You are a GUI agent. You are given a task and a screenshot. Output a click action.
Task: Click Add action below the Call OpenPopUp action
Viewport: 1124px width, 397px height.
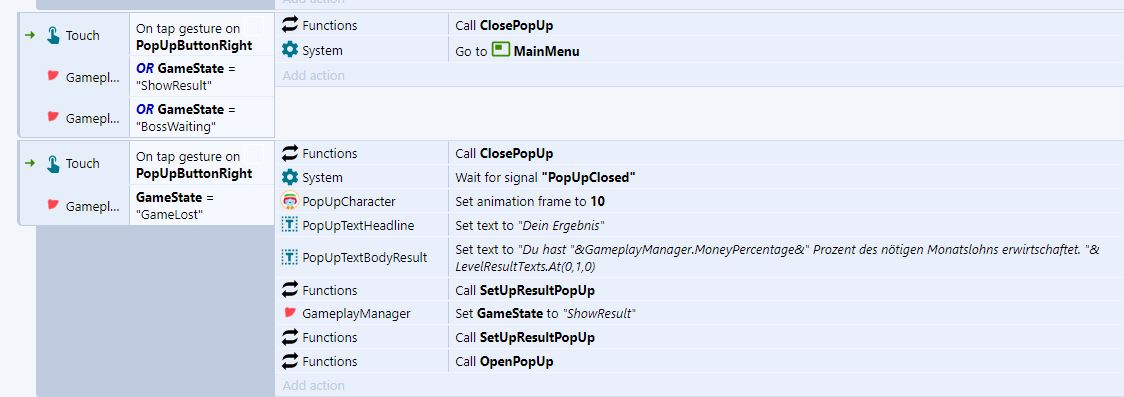(x=313, y=386)
